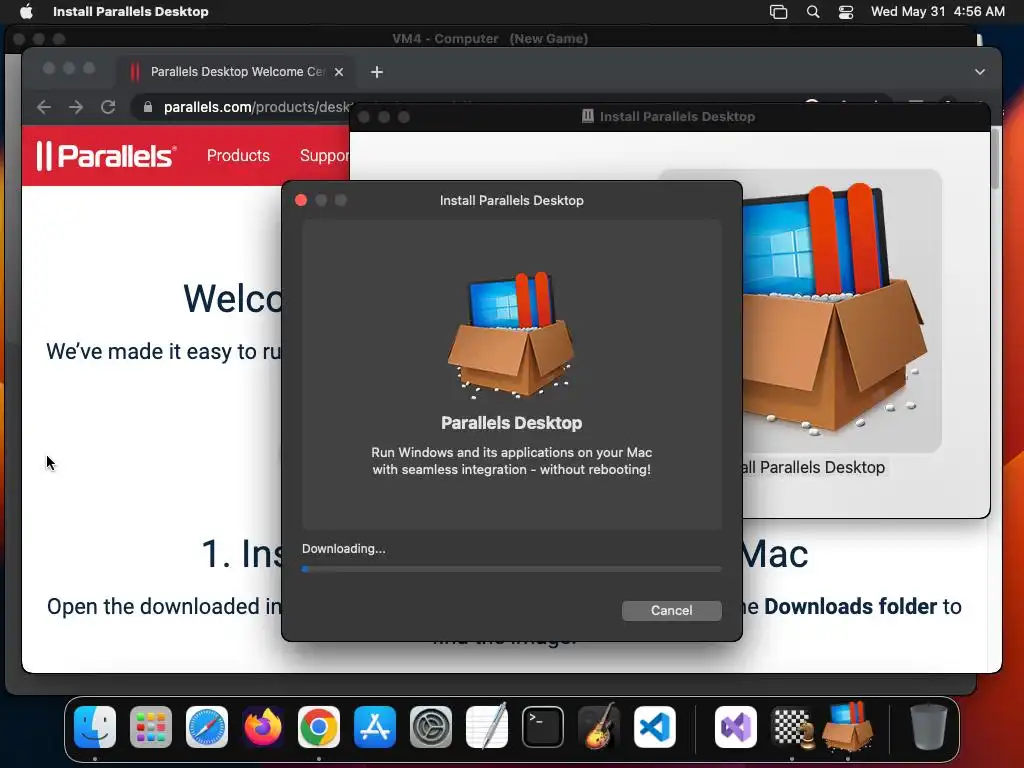1024x768 pixels.
Task: Click the Parallels Desktop box icon in installer dialog
Action: tap(511, 334)
